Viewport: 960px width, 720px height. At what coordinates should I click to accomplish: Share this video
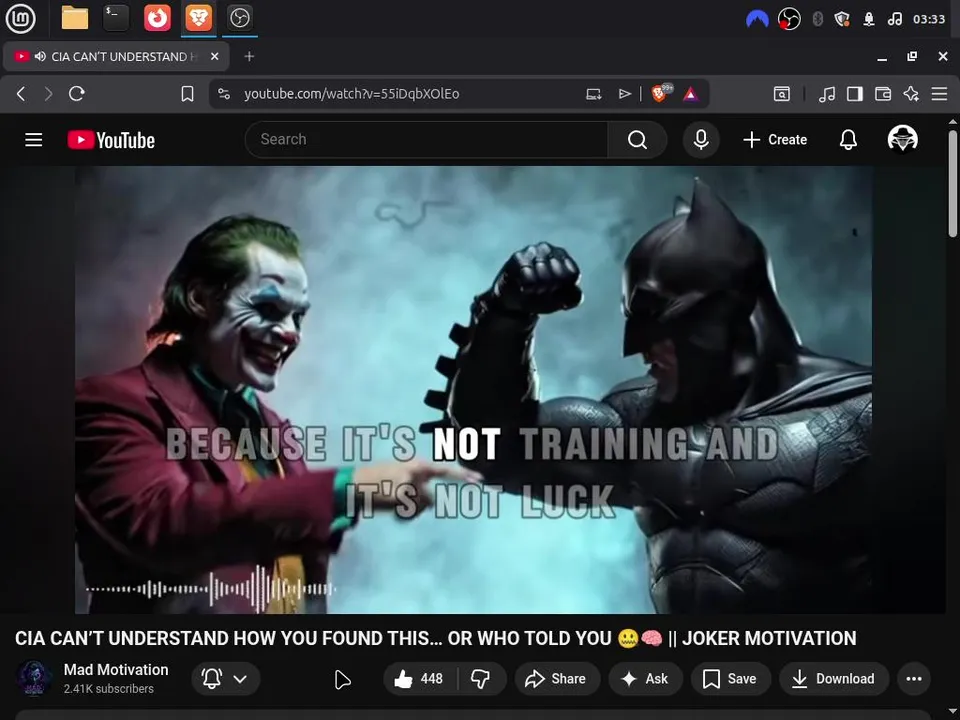coord(555,678)
